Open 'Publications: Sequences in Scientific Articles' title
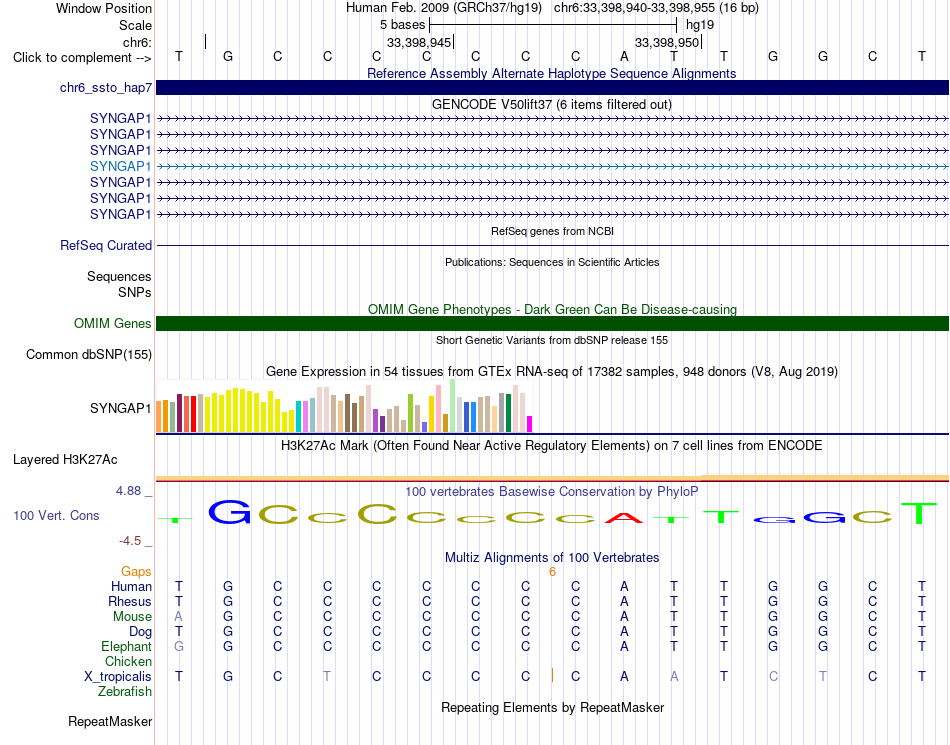This screenshot has height=745, width=950. click(552, 262)
